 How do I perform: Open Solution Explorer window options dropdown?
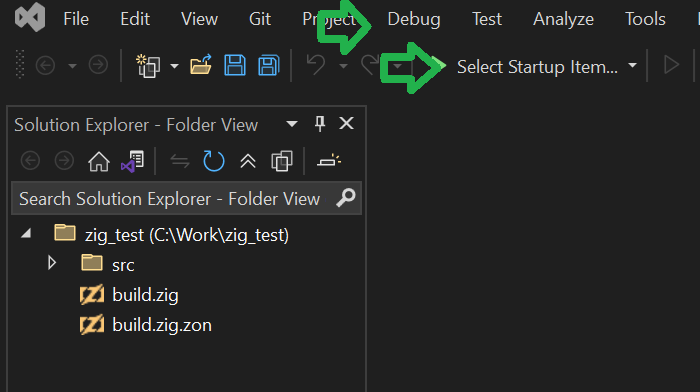(292, 124)
